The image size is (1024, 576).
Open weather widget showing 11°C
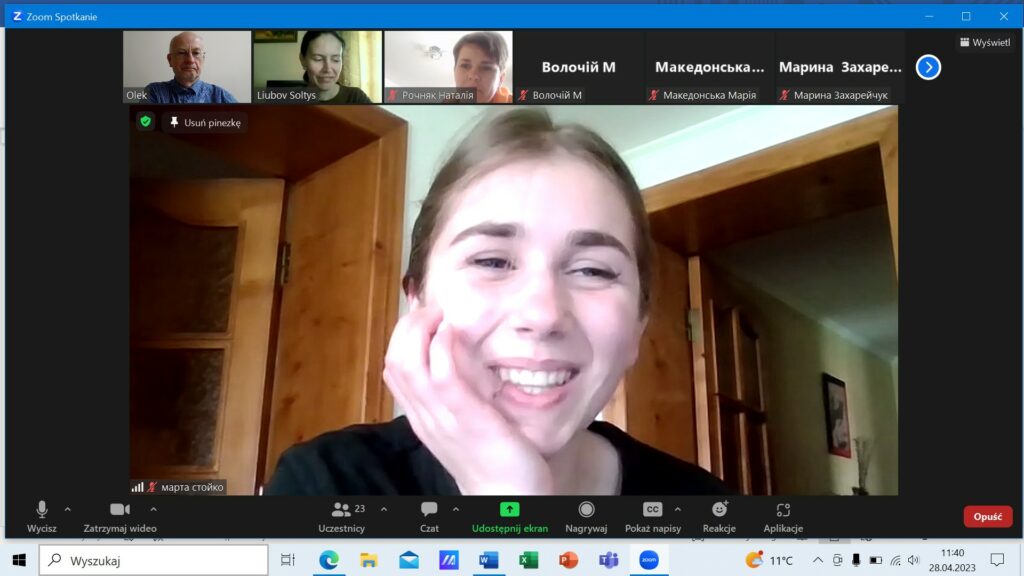pos(769,560)
